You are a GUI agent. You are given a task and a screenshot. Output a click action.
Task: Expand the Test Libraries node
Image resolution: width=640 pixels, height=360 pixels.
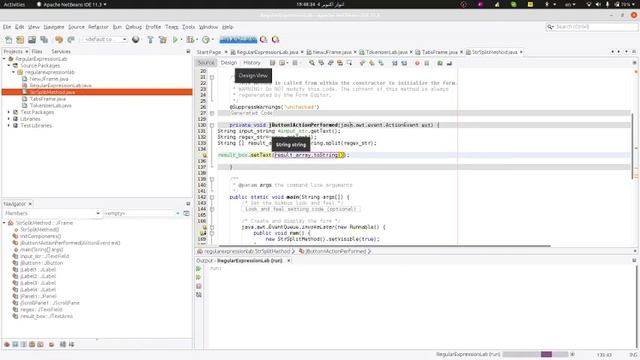[9, 125]
